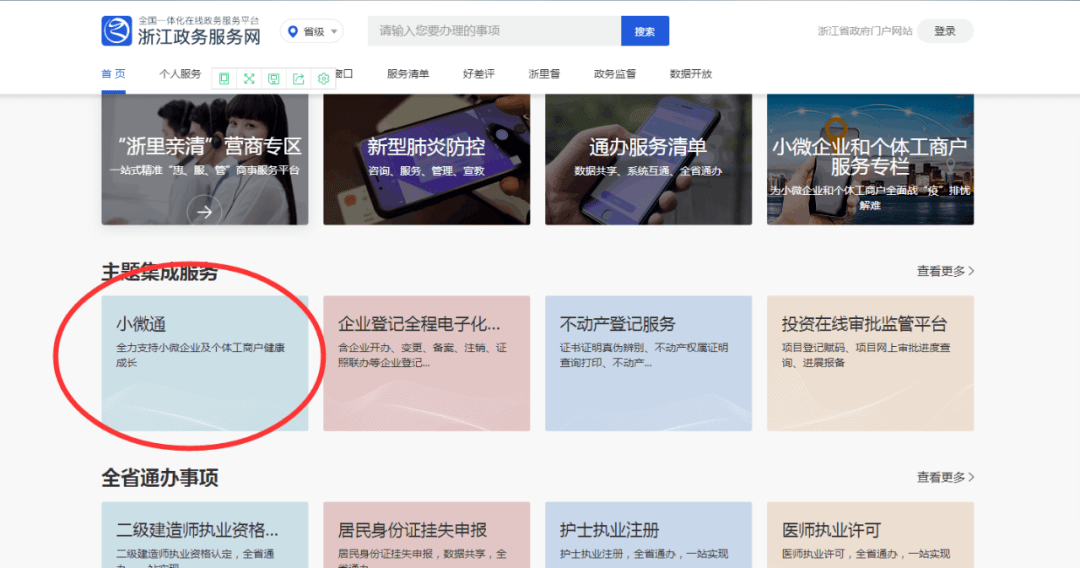1080x568 pixels.
Task: Click the 登录 button
Action: [945, 31]
